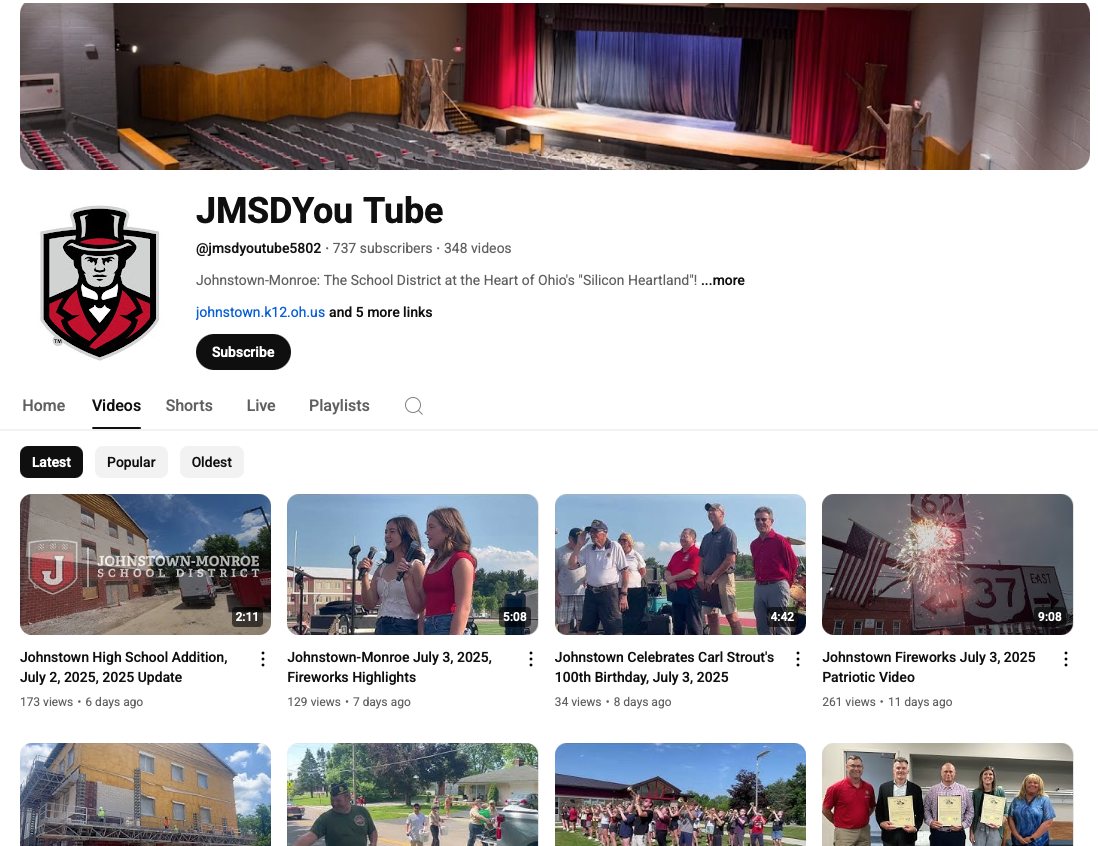Subscribe to JMSDYou Tube channel
1098x846 pixels.
[x=243, y=352]
